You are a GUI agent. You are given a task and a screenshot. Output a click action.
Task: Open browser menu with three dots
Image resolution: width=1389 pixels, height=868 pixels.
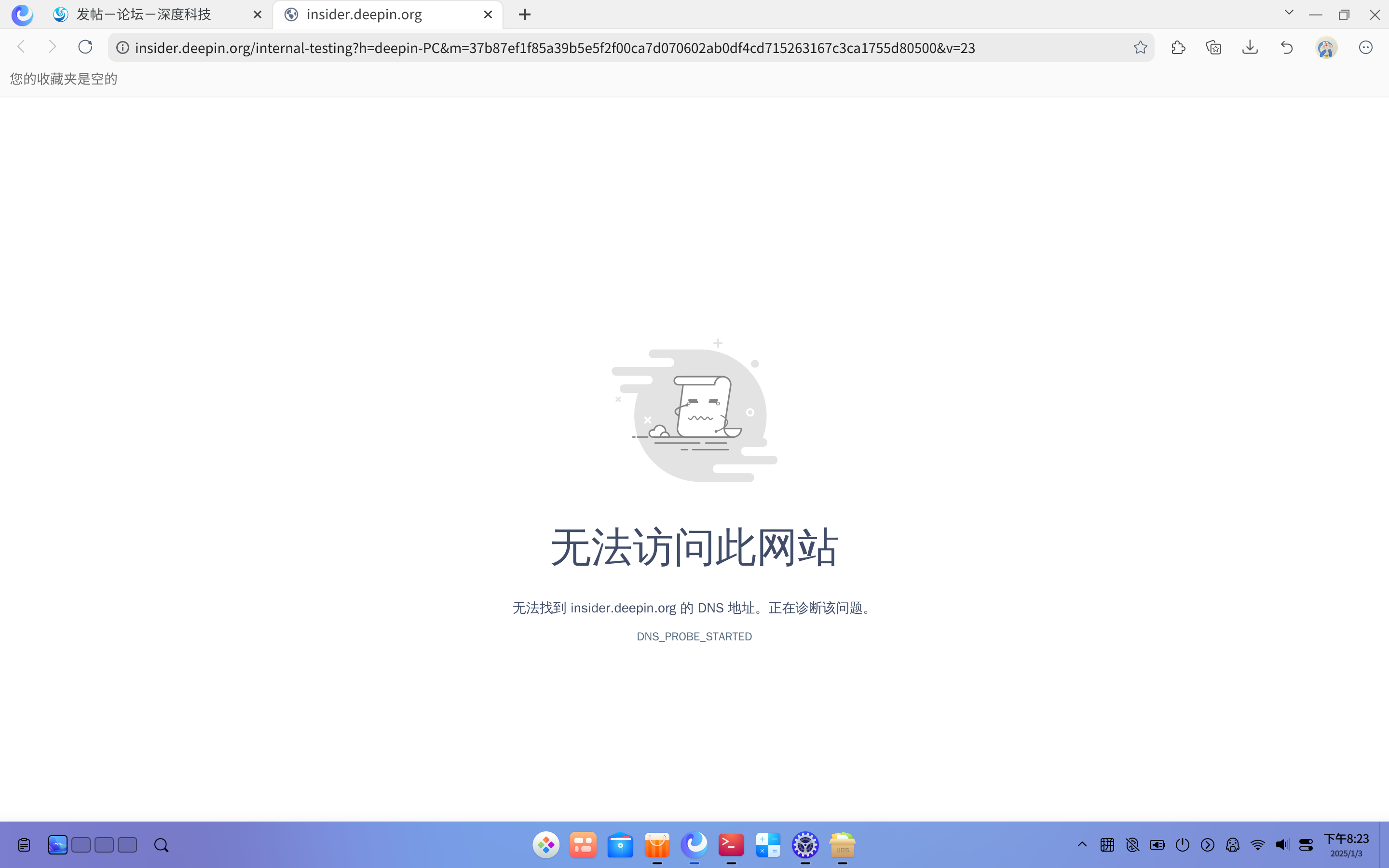[1365, 48]
